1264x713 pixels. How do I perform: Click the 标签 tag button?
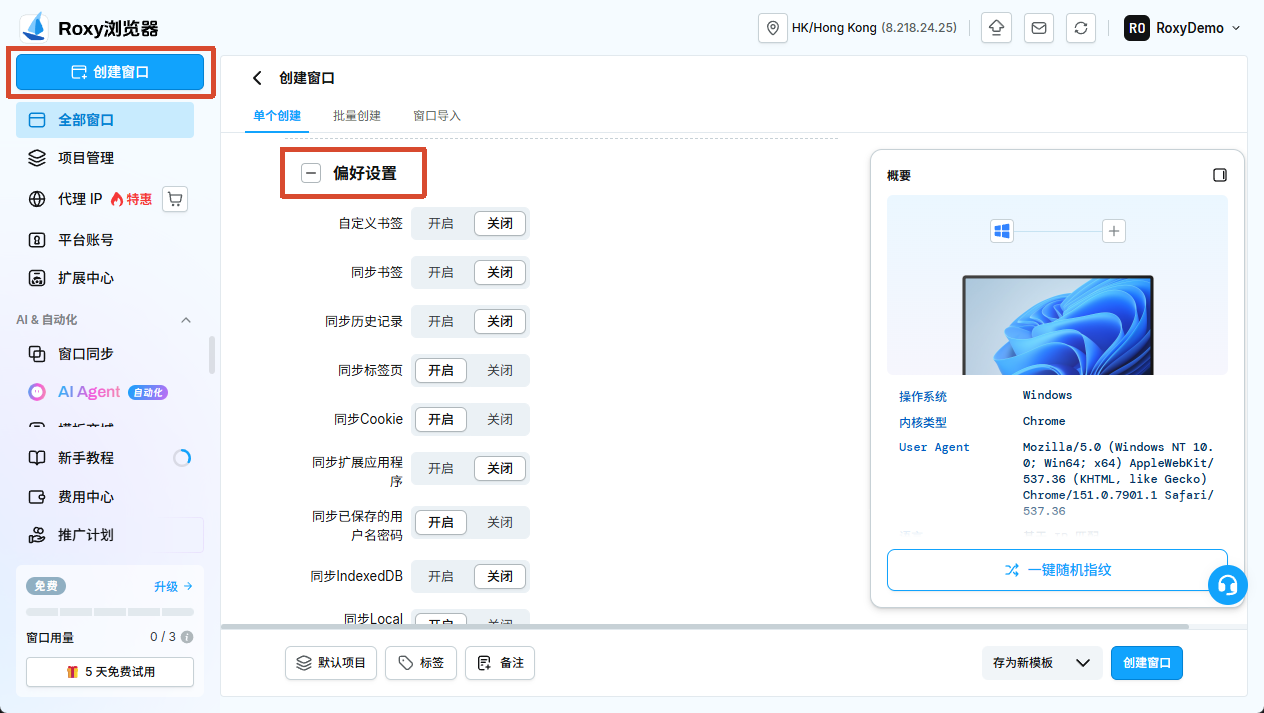click(x=421, y=663)
